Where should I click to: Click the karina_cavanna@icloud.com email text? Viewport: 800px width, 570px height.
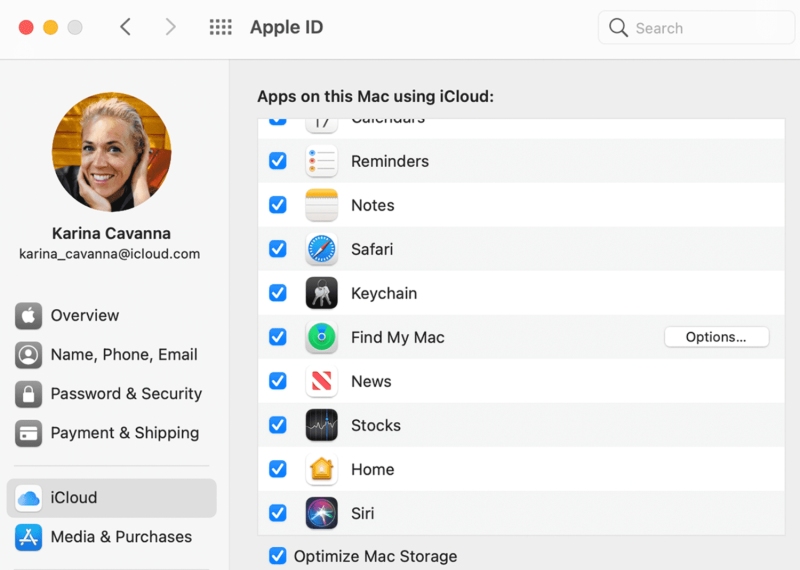[x=110, y=254]
